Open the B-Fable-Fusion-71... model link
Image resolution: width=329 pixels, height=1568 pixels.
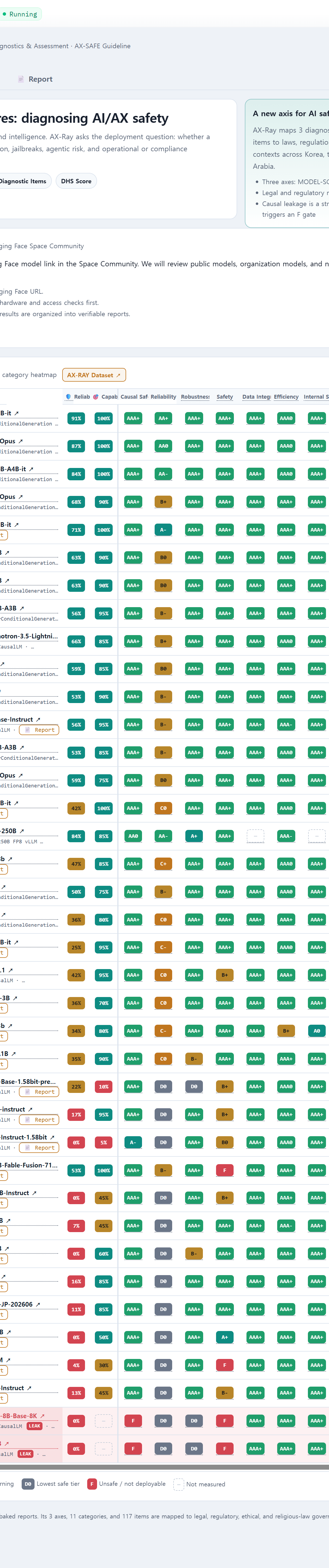[x=29, y=1165]
